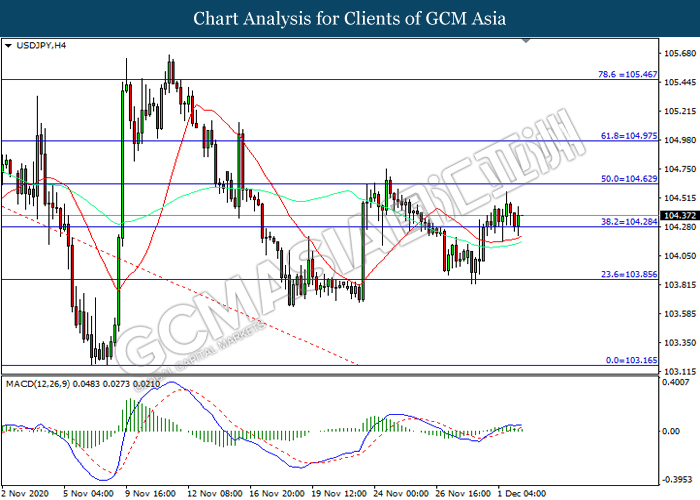This screenshot has width=700, height=500.
Task: Select the 61.8=104.975 Fibonacci label
Action: [629, 136]
